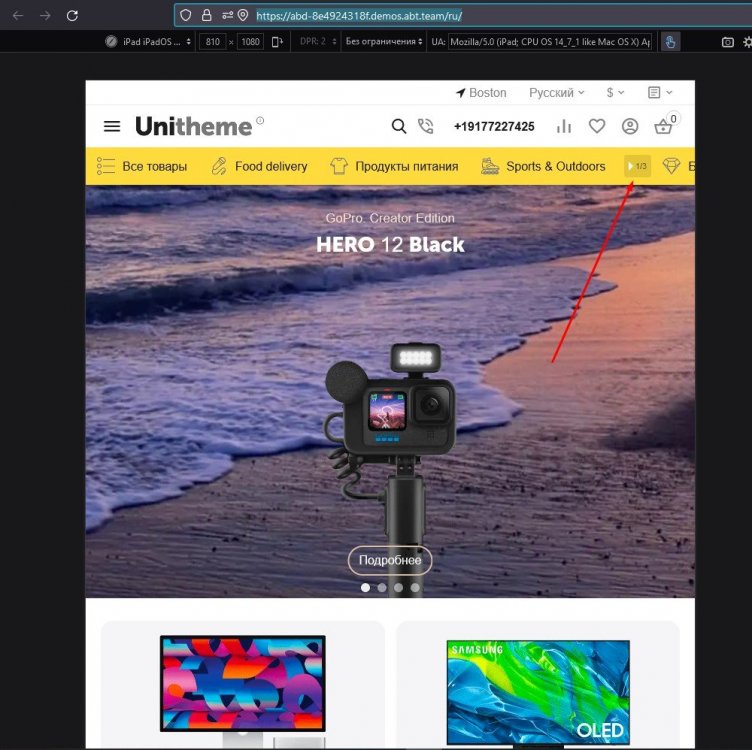Click the HERO 12 Black banner title
The height and width of the screenshot is (750, 752).
(x=390, y=245)
